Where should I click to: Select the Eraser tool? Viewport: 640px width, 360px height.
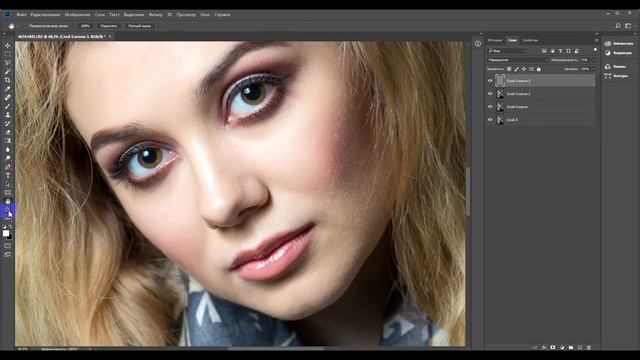(x=7, y=132)
